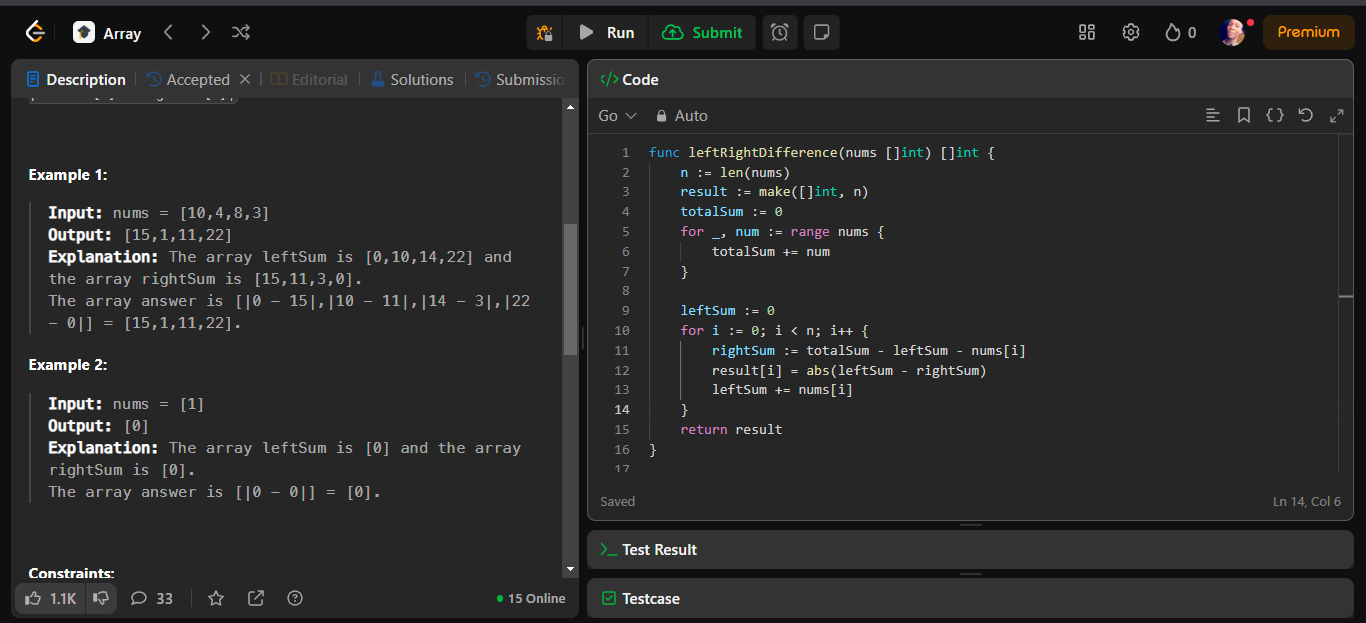
Task: Star the problem as favorite
Action: pyautogui.click(x=216, y=598)
